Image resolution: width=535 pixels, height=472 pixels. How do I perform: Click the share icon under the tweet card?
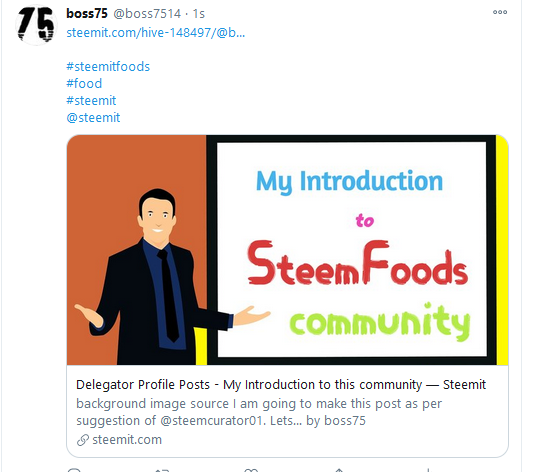(339, 470)
